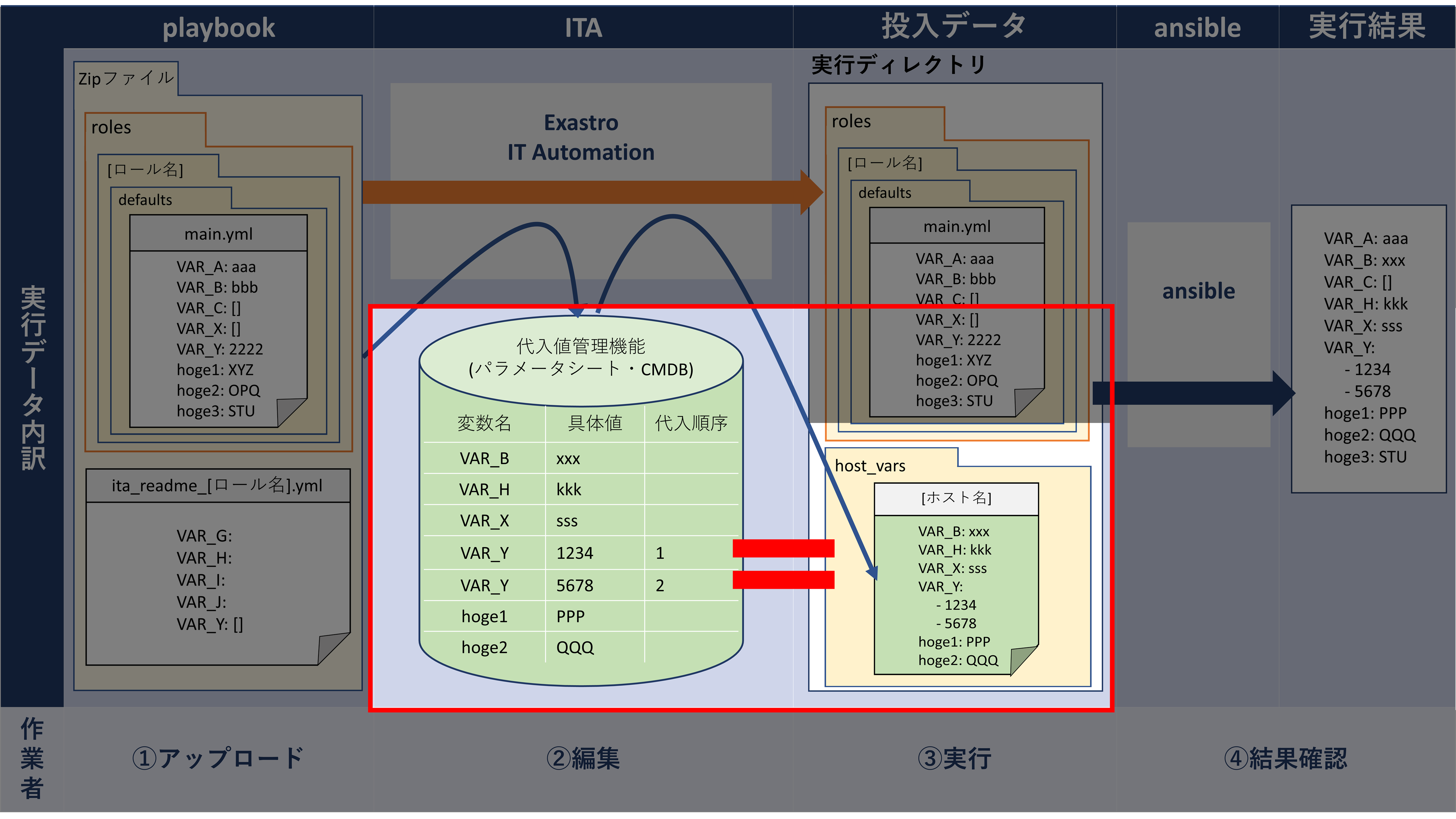Click VAR_H: kkk in the [ホスト名] file
1456x819 pixels.
tap(955, 549)
